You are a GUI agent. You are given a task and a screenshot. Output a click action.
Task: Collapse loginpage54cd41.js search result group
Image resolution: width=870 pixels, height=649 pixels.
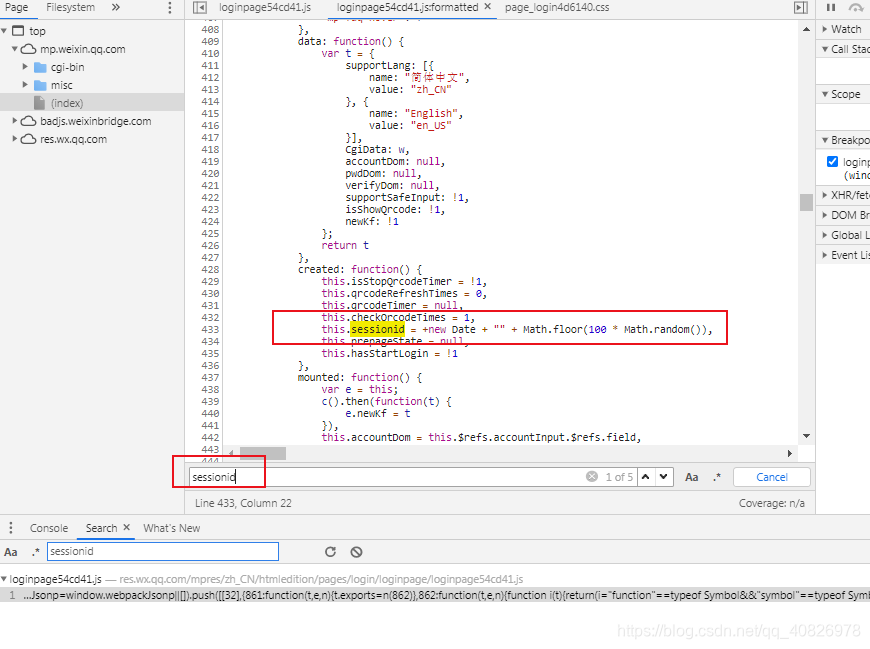pos(4,579)
